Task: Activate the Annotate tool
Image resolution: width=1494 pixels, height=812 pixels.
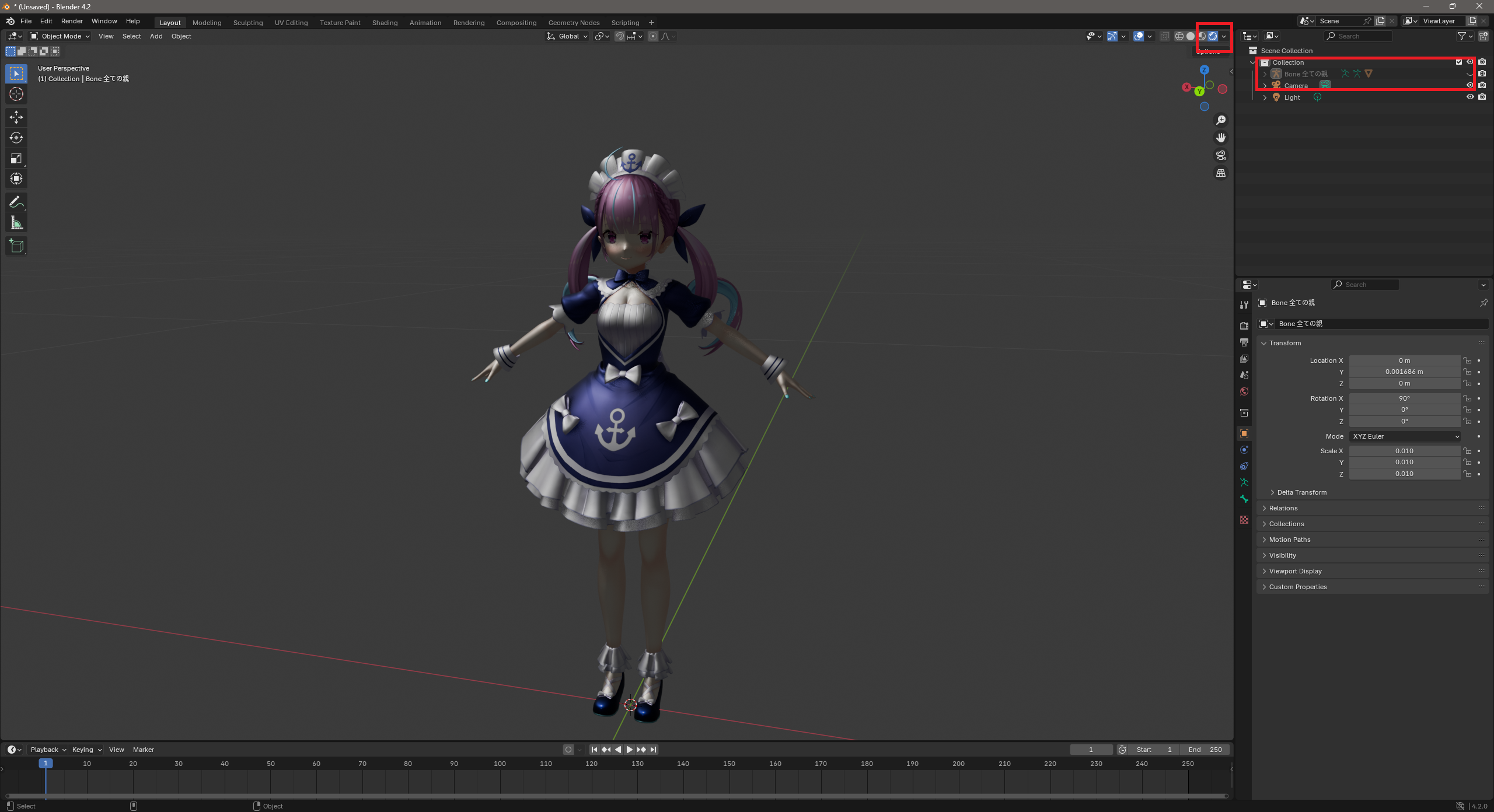Action: point(16,202)
